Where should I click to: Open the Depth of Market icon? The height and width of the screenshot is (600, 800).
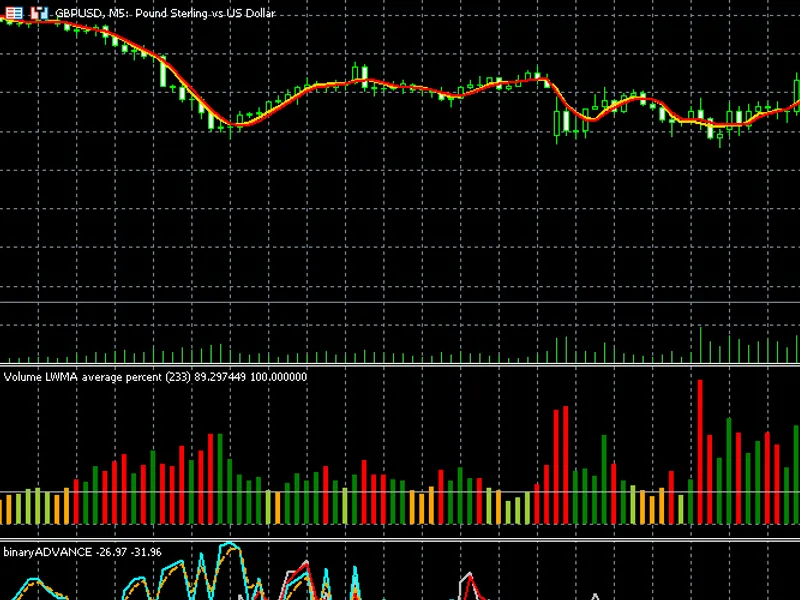pyautogui.click(x=14, y=13)
